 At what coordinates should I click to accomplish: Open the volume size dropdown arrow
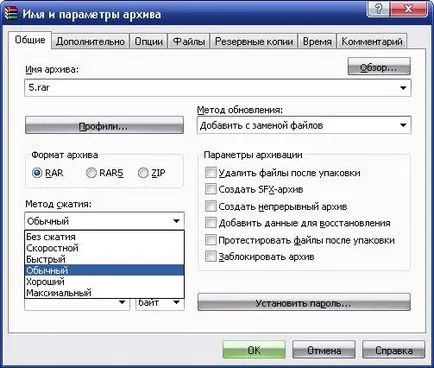pos(122,302)
